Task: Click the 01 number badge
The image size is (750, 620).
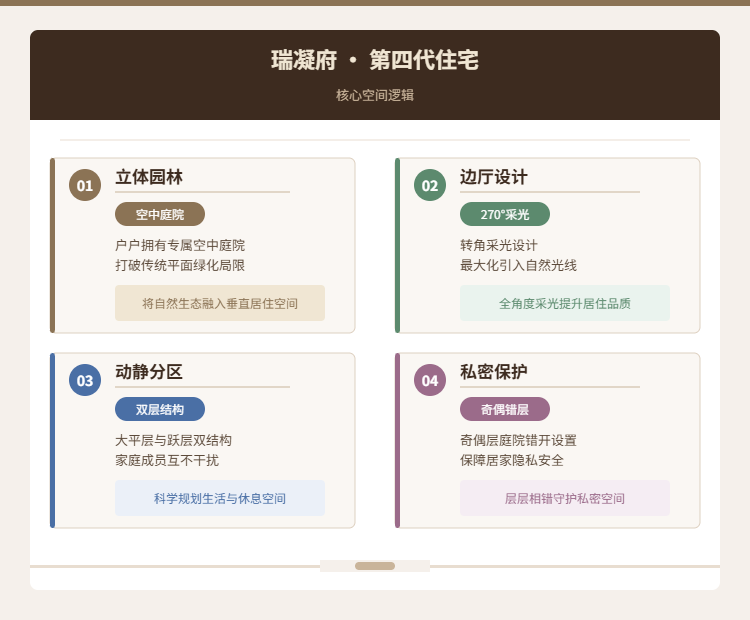Action: (85, 185)
